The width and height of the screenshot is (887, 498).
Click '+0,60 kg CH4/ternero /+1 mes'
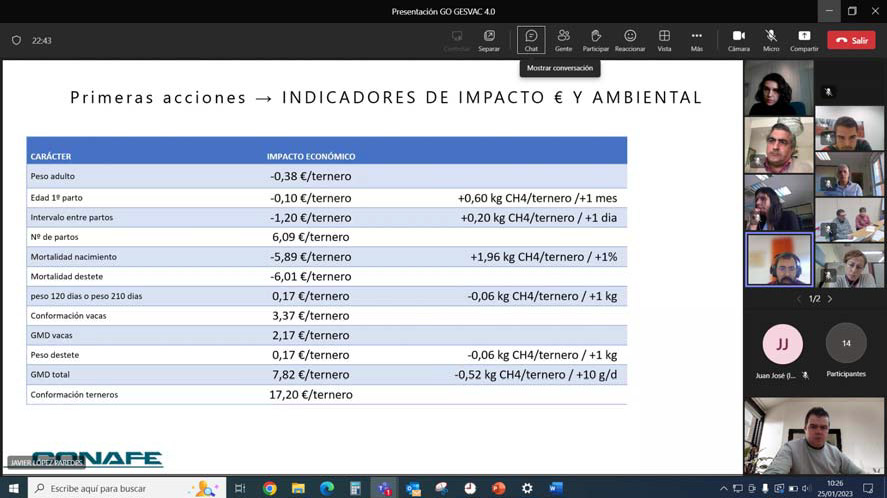537,198
